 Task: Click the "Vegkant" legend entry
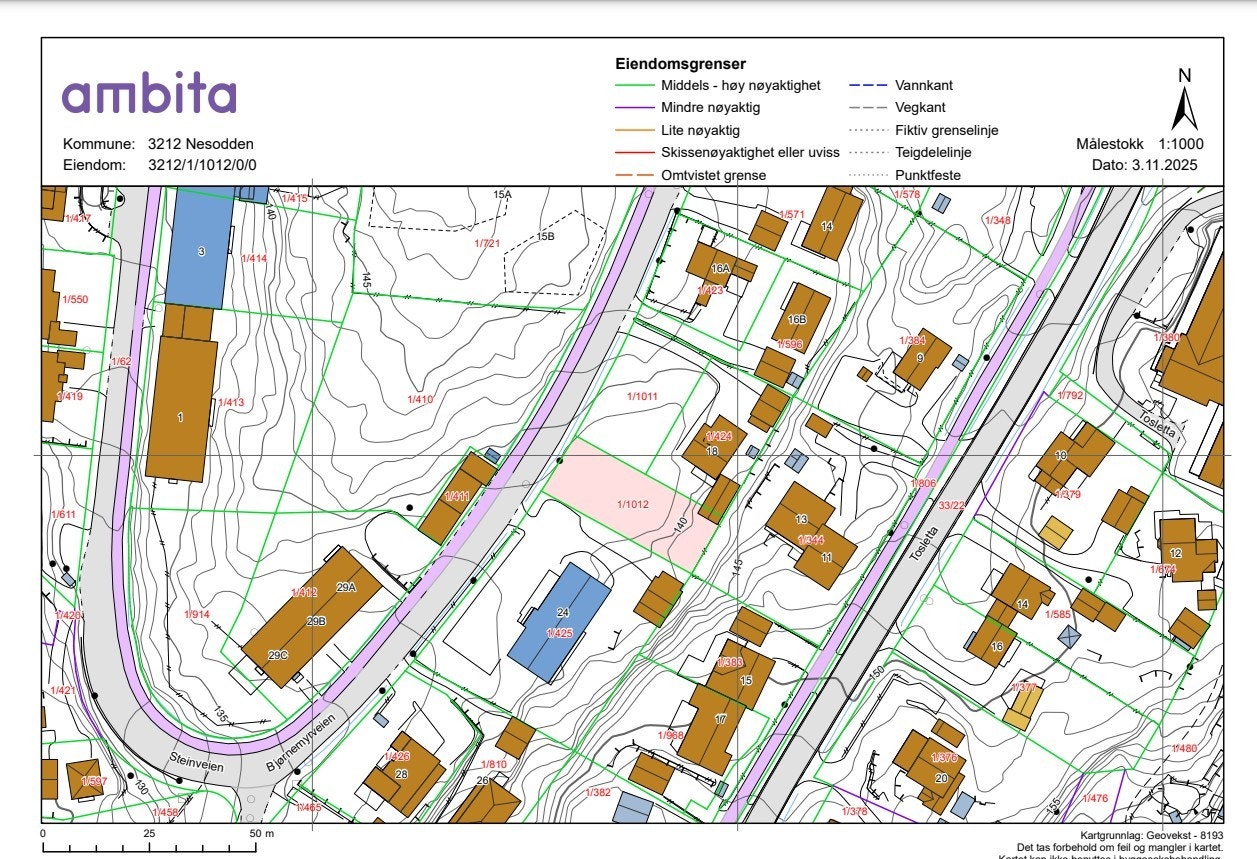(x=922, y=108)
